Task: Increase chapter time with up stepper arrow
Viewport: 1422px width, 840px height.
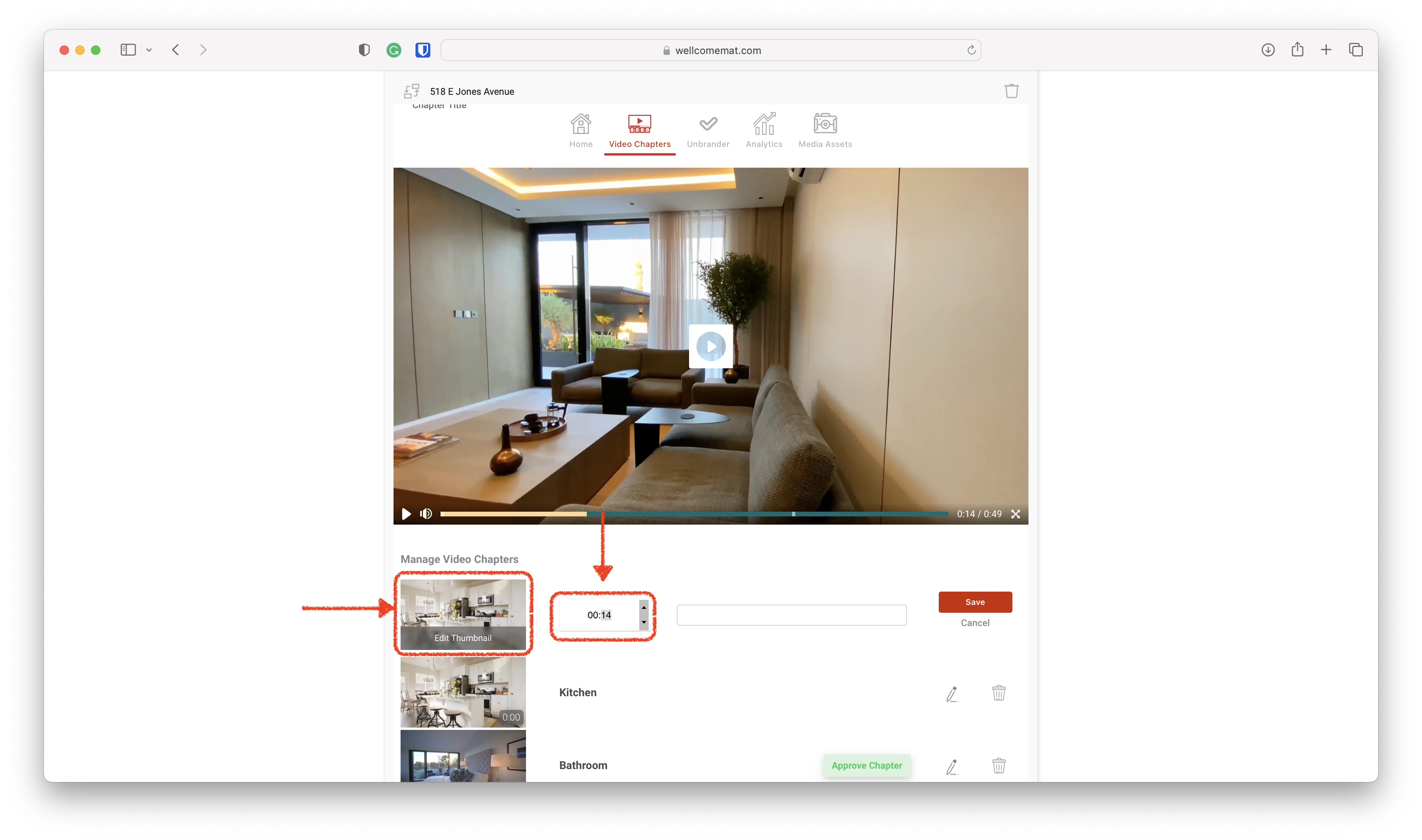Action: [644, 607]
